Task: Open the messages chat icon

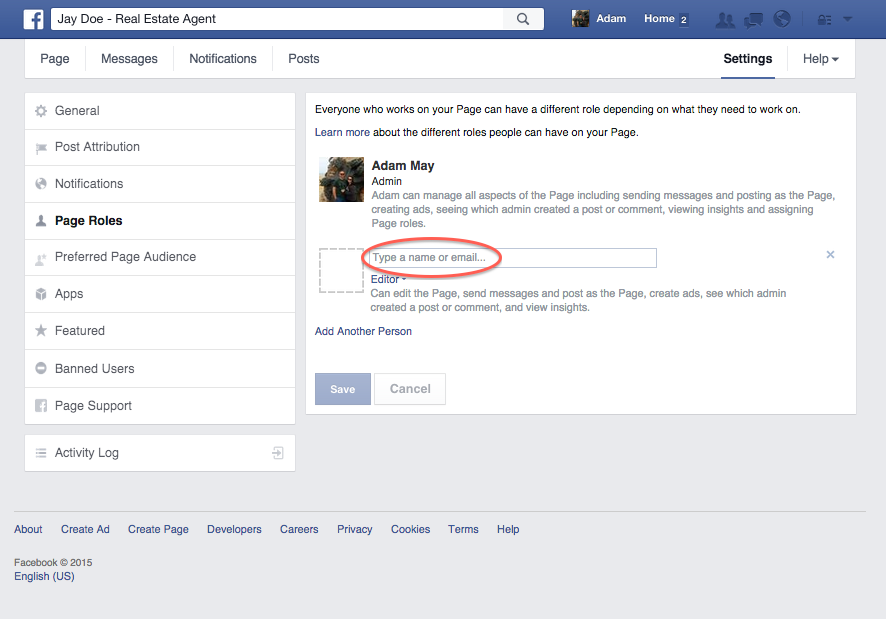Action: point(753,20)
